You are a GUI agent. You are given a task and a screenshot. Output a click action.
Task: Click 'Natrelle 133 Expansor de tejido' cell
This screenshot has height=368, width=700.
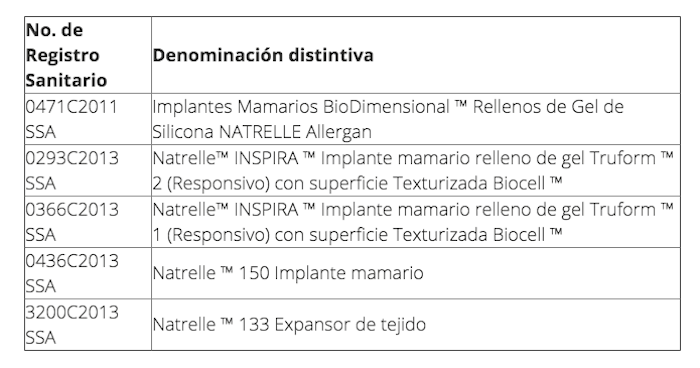[416, 324]
